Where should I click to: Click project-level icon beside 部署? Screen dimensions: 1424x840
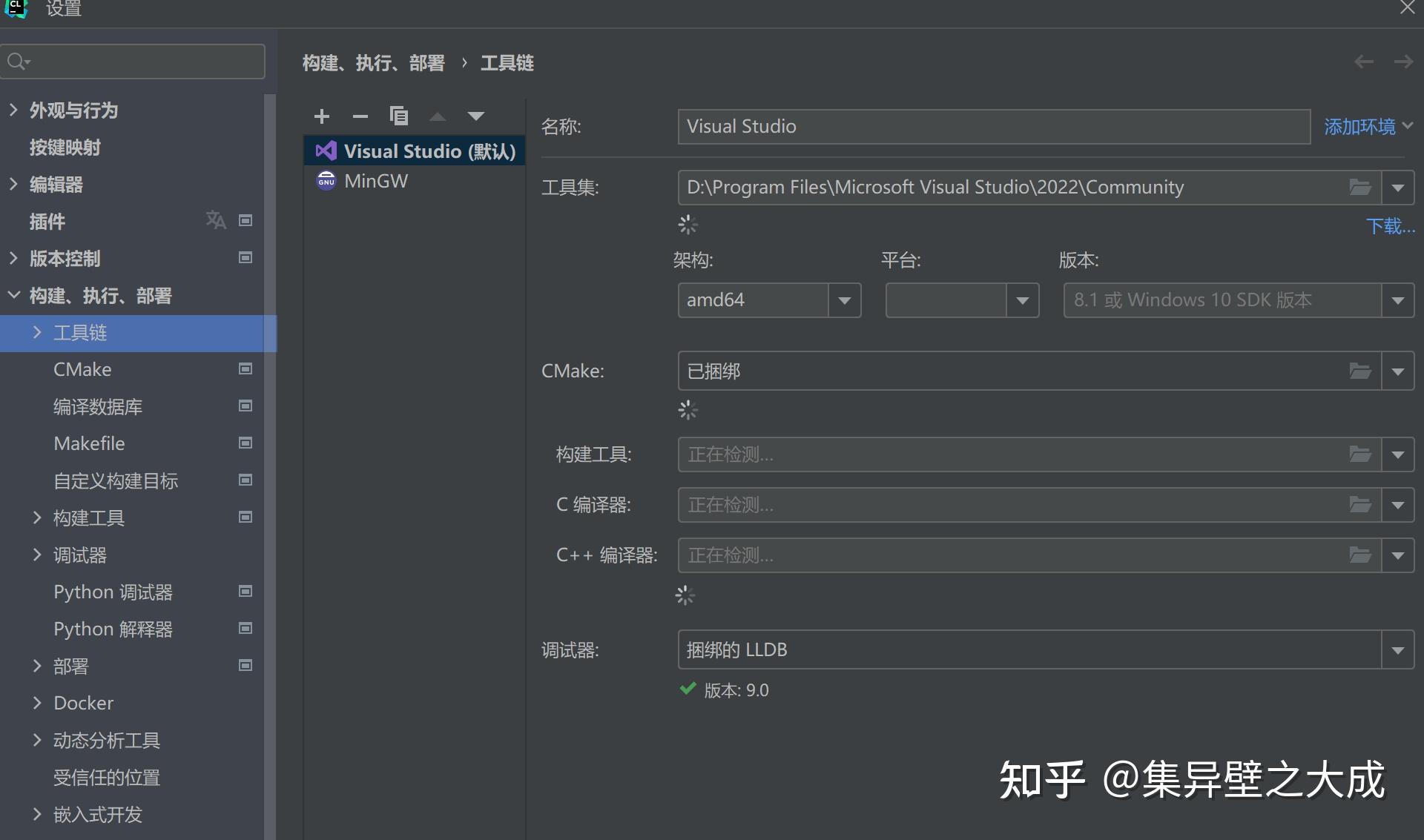click(245, 665)
